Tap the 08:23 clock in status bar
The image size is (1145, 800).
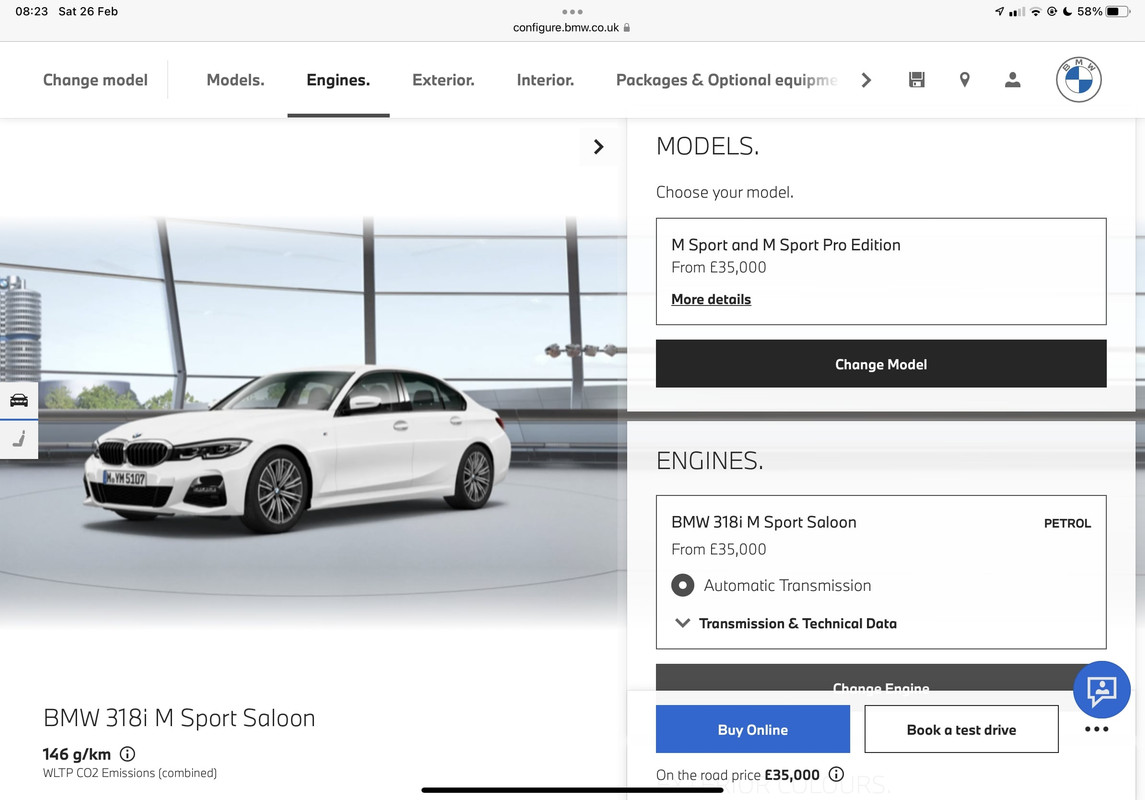coord(31,12)
